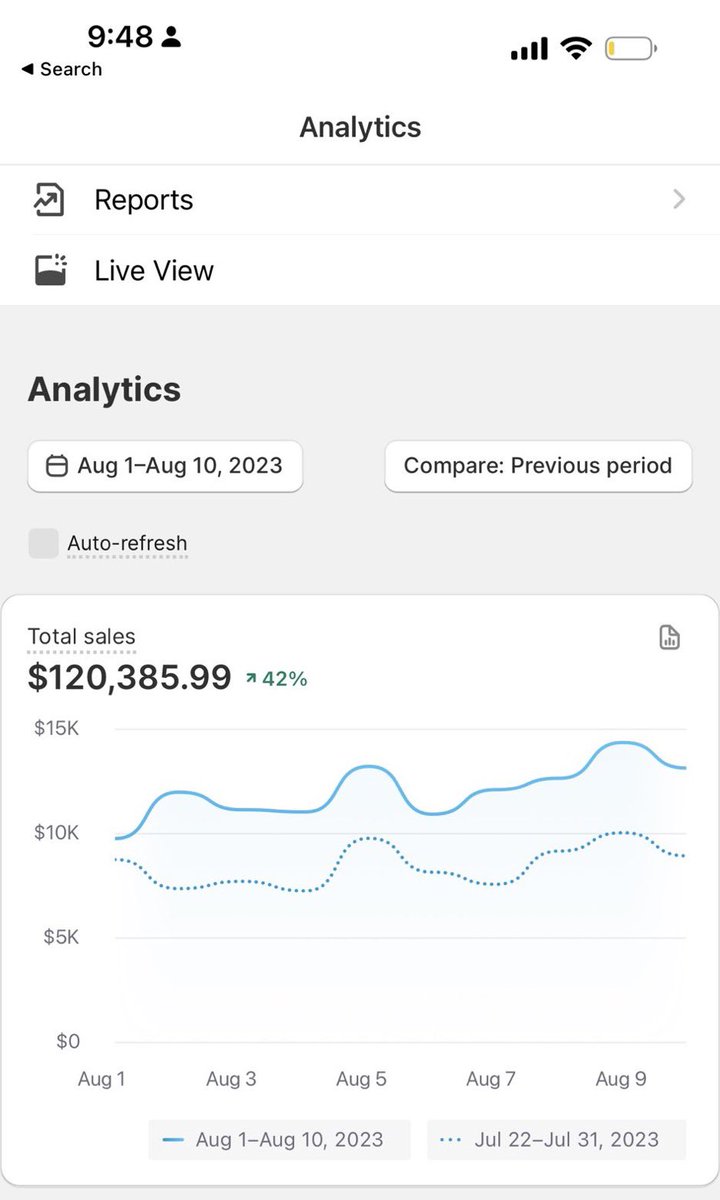Tap the $5K axis label
Viewport: 720px width, 1200px height.
pos(60,937)
